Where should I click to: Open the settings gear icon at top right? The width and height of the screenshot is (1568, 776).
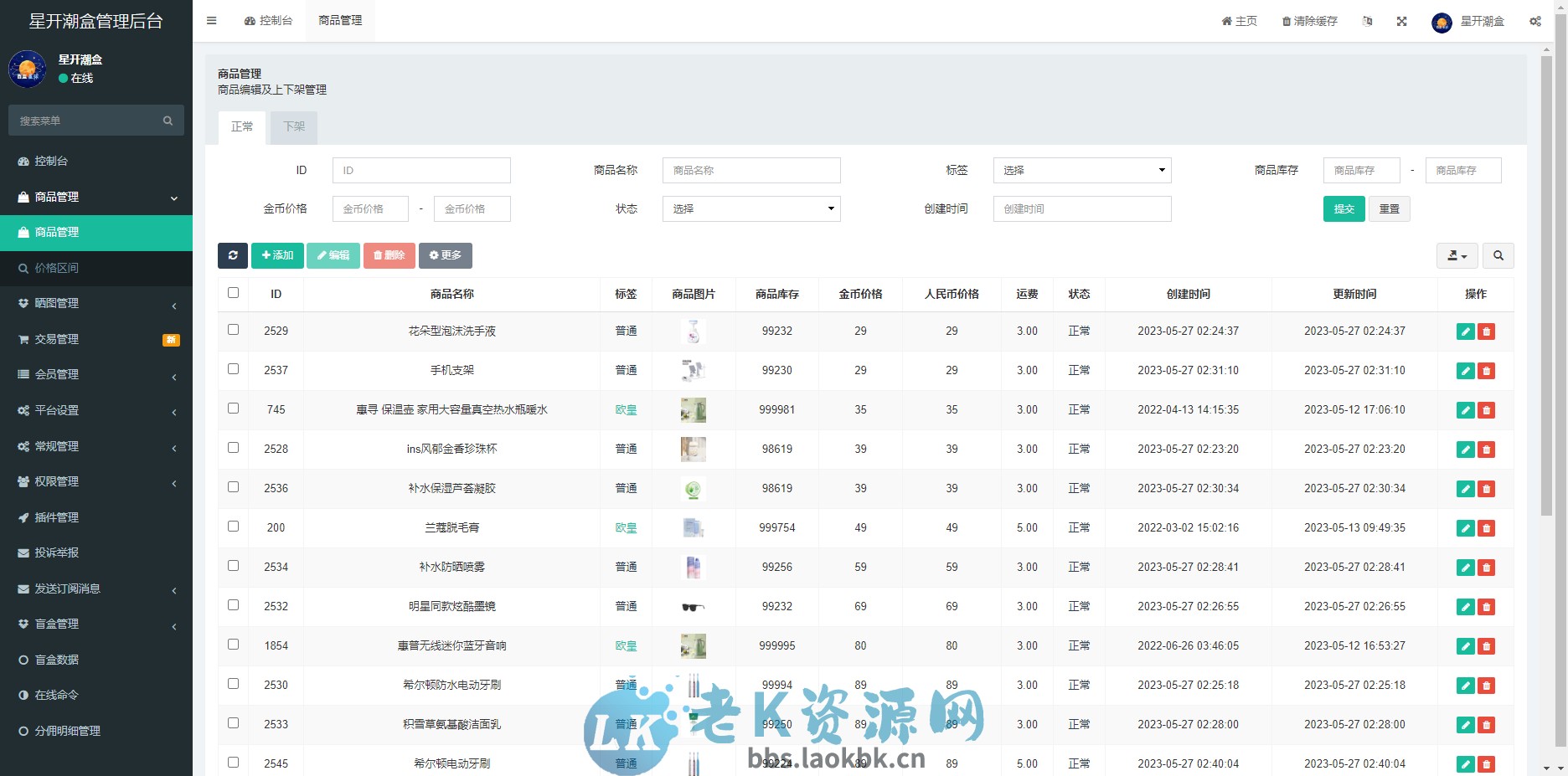pos(1535,21)
